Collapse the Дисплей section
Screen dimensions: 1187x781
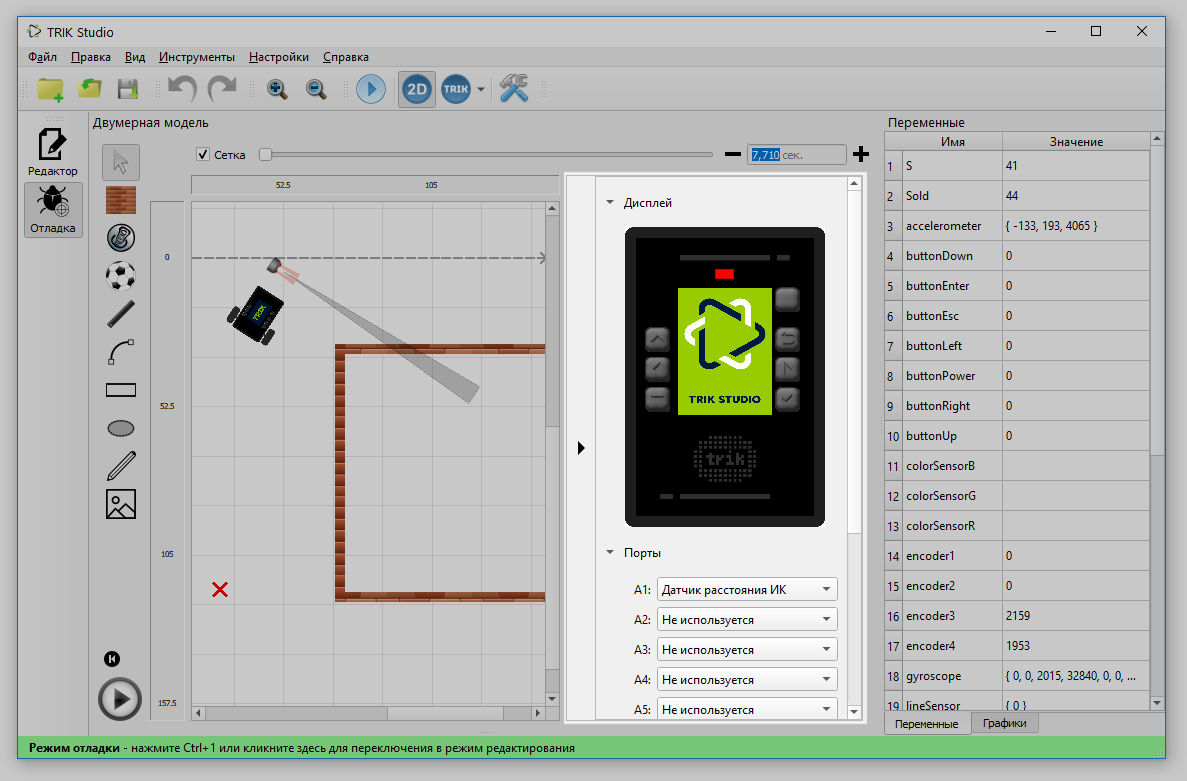(x=610, y=203)
